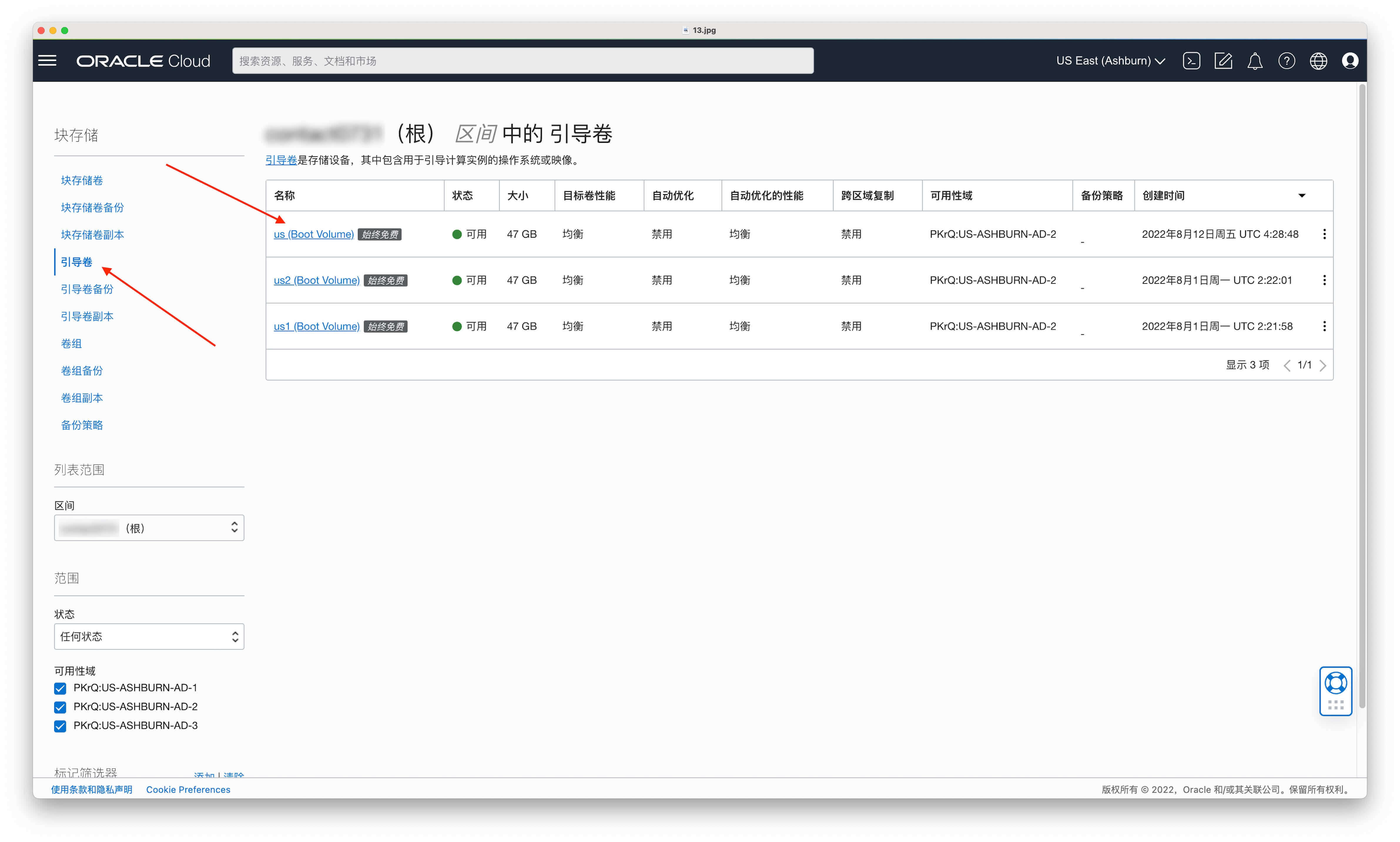
Task: Toggle PKrQ:US-ASHBURN-AD-2 checkbox
Action: [60, 707]
